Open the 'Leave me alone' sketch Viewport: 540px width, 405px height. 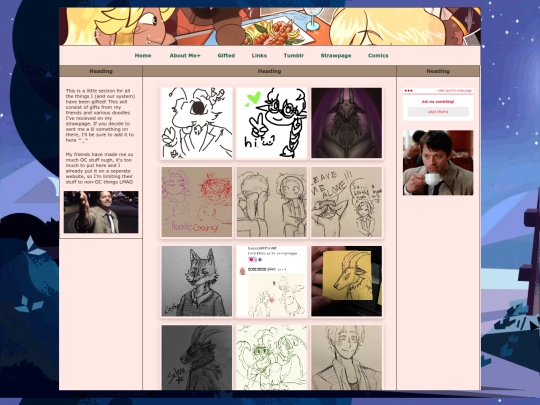pos(346,202)
